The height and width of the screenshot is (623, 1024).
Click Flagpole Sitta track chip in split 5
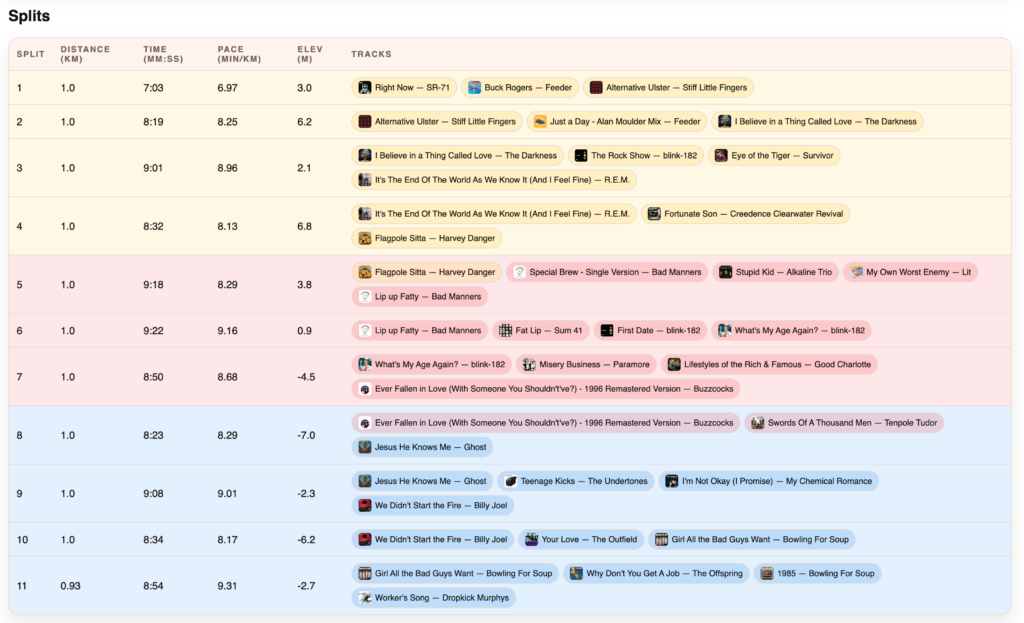click(427, 272)
